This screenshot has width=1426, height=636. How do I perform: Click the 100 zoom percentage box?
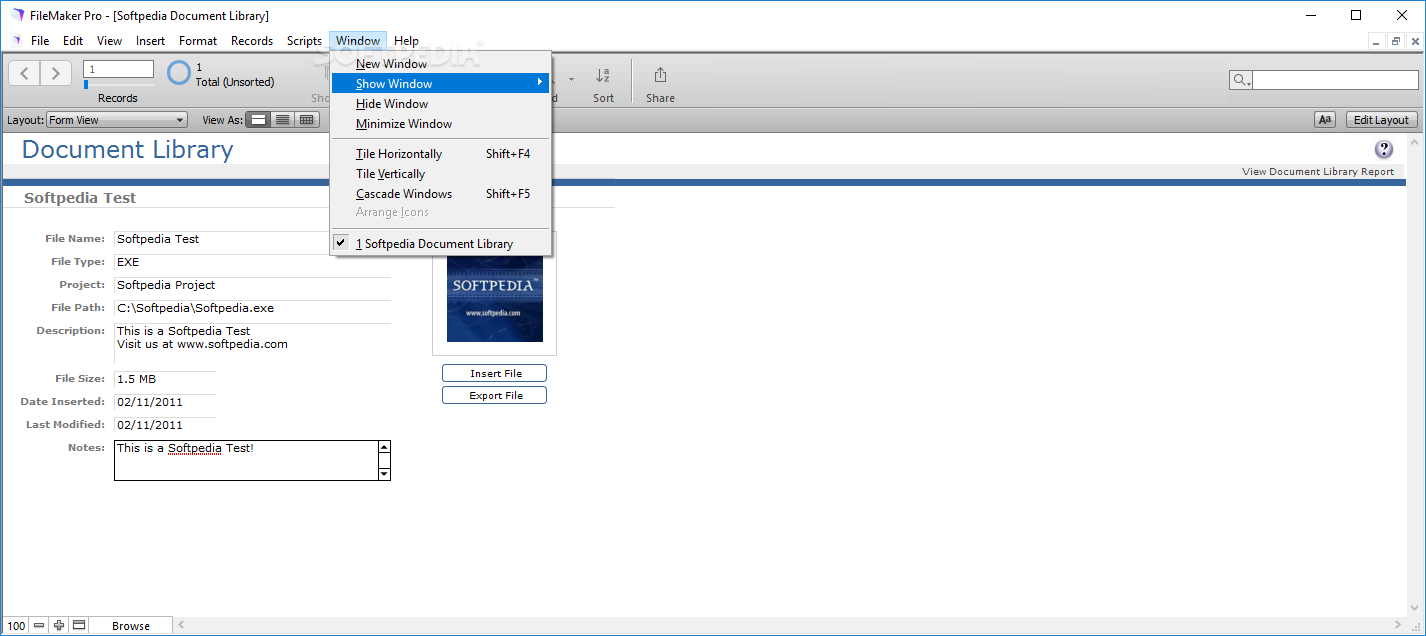tap(17, 626)
